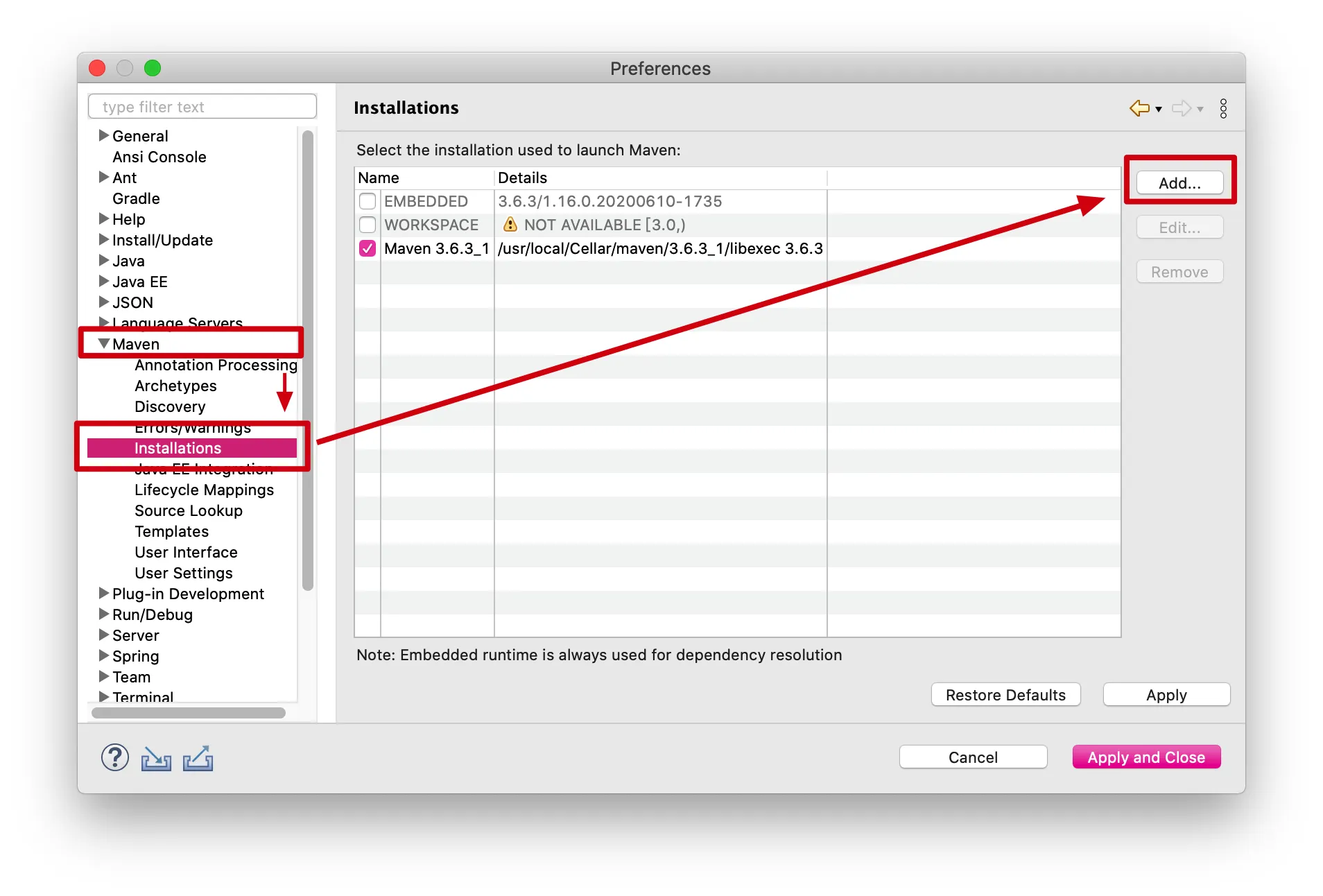Click the export preferences icon
Viewport: 1323px width, 896px height.
click(x=198, y=758)
